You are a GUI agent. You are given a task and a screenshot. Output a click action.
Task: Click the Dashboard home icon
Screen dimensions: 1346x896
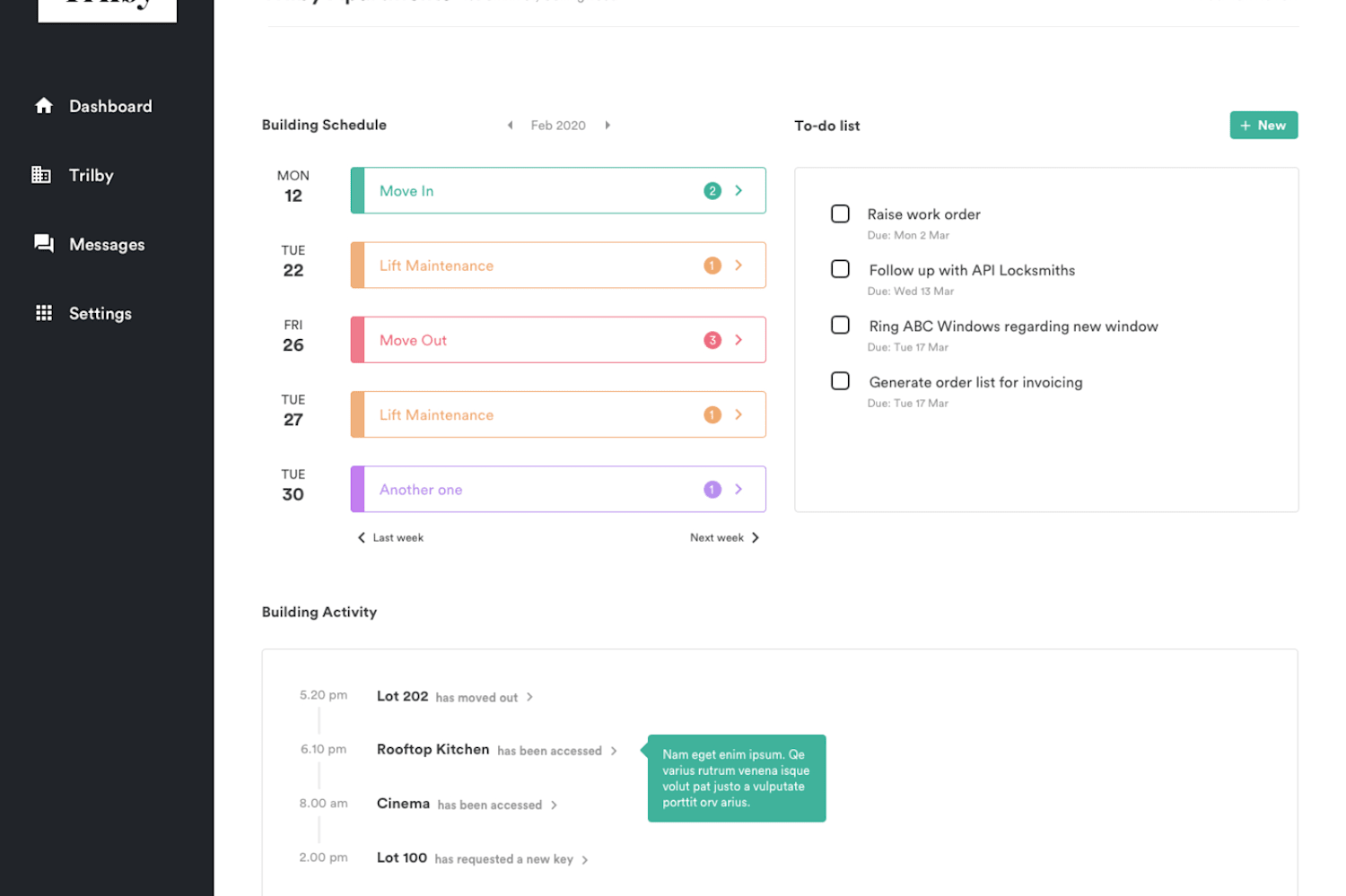tap(44, 106)
